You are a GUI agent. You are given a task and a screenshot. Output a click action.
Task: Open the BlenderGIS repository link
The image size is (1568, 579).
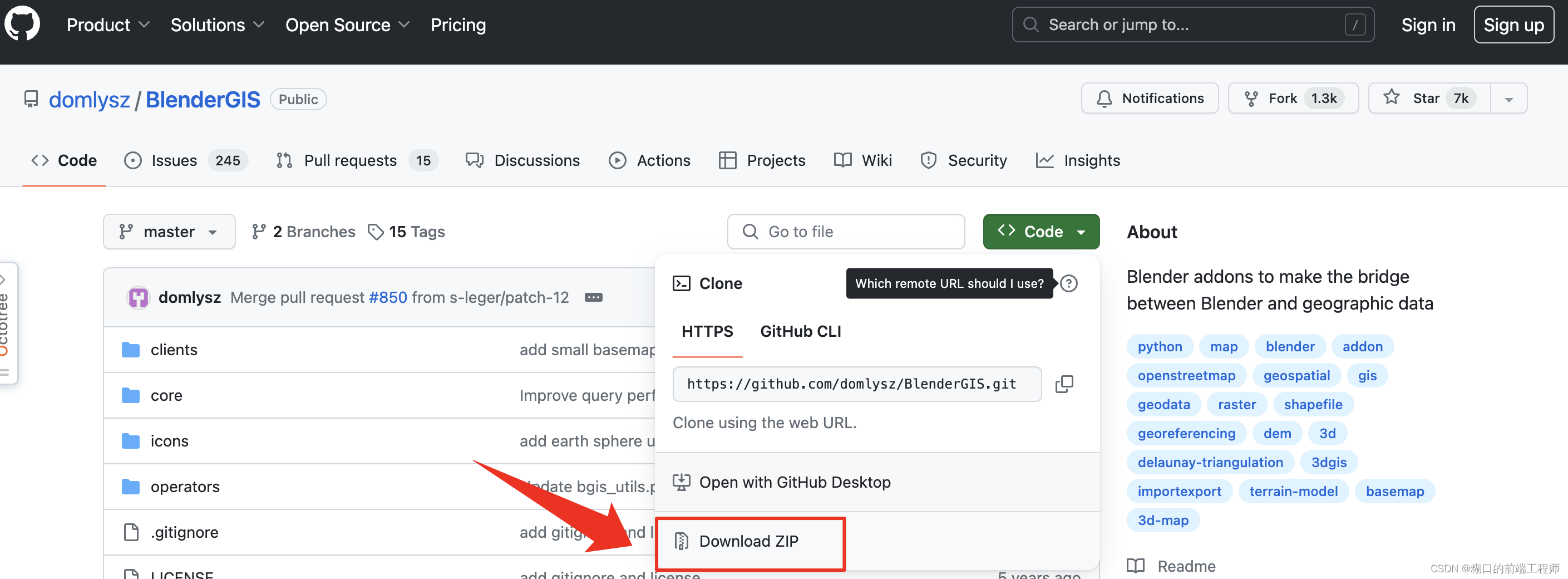203,100
